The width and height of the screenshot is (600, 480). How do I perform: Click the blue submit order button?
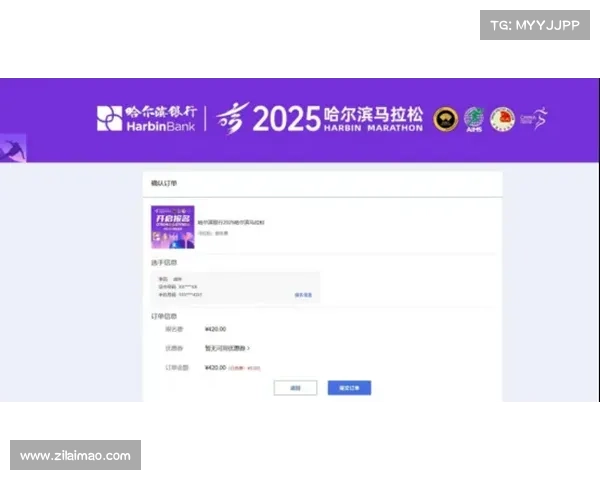coord(349,388)
